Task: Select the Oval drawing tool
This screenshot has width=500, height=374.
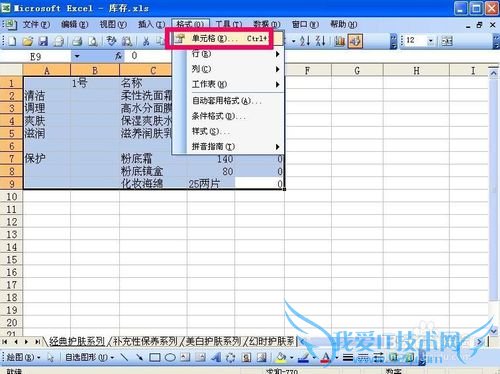Action: [170, 358]
